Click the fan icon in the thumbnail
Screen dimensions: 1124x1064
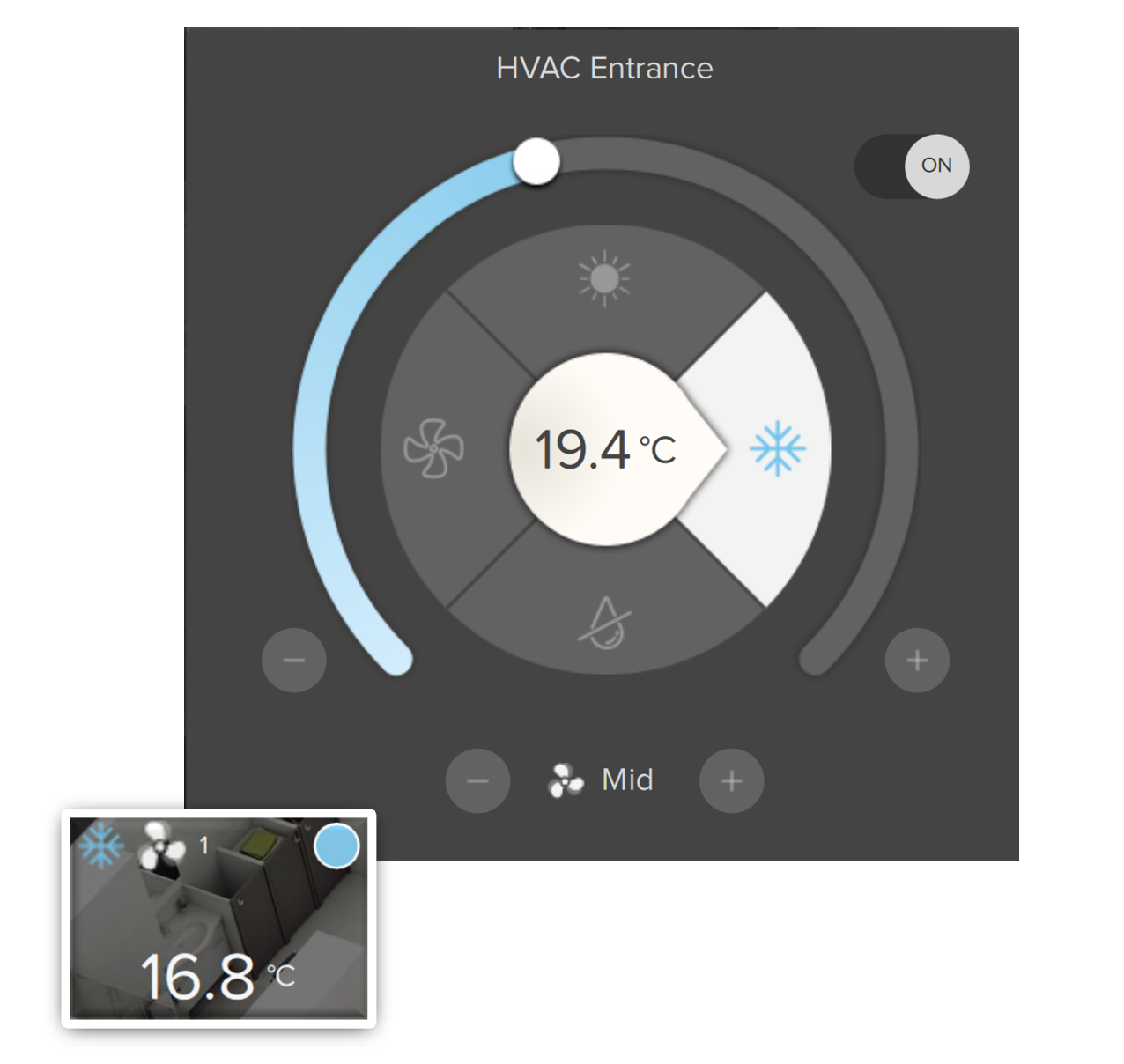[161, 846]
